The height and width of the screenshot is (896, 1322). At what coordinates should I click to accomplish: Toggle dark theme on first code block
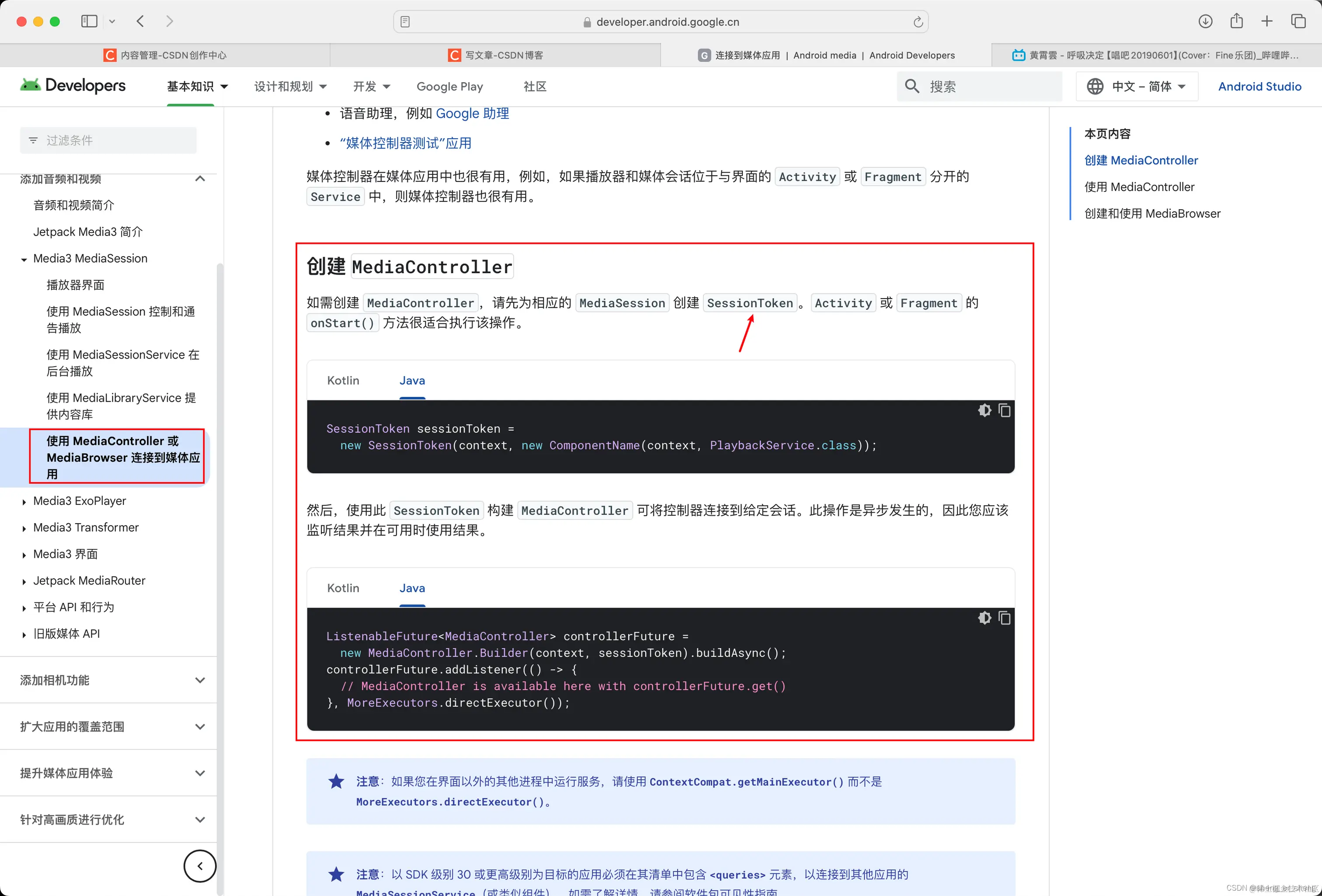coord(984,410)
